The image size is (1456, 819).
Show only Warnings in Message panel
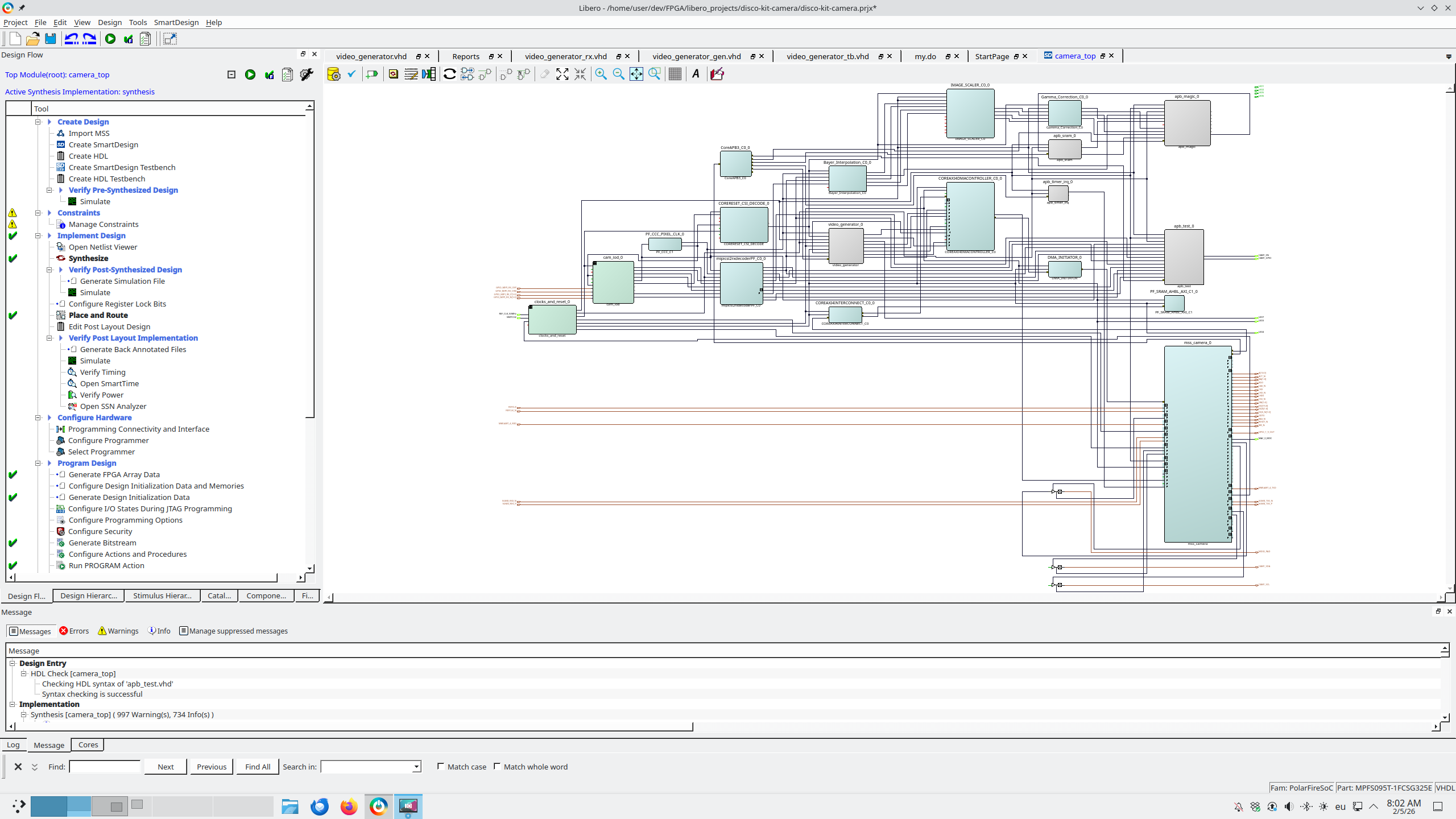pyautogui.click(x=118, y=631)
